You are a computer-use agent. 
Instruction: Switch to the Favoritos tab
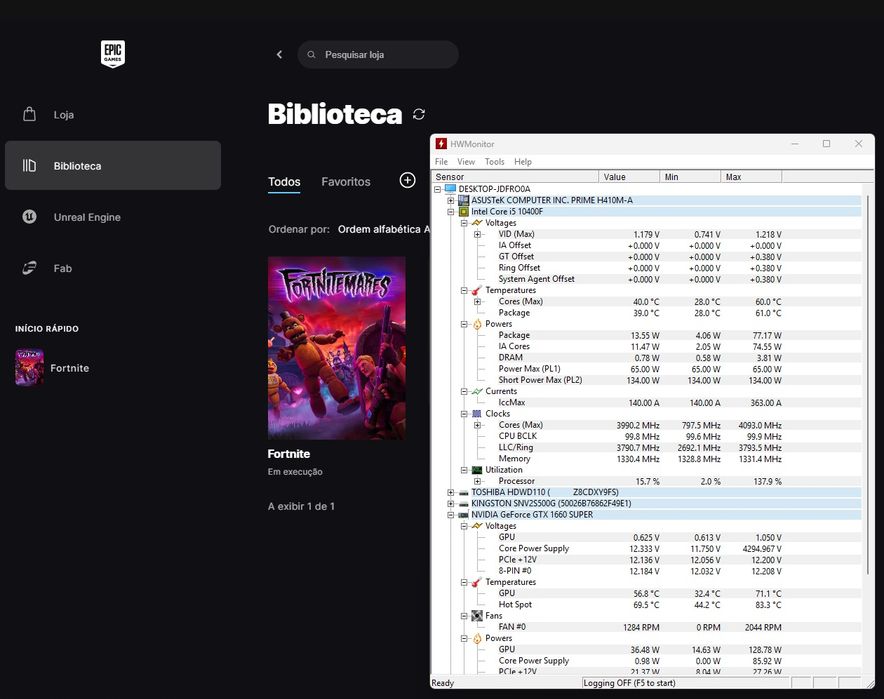point(346,182)
